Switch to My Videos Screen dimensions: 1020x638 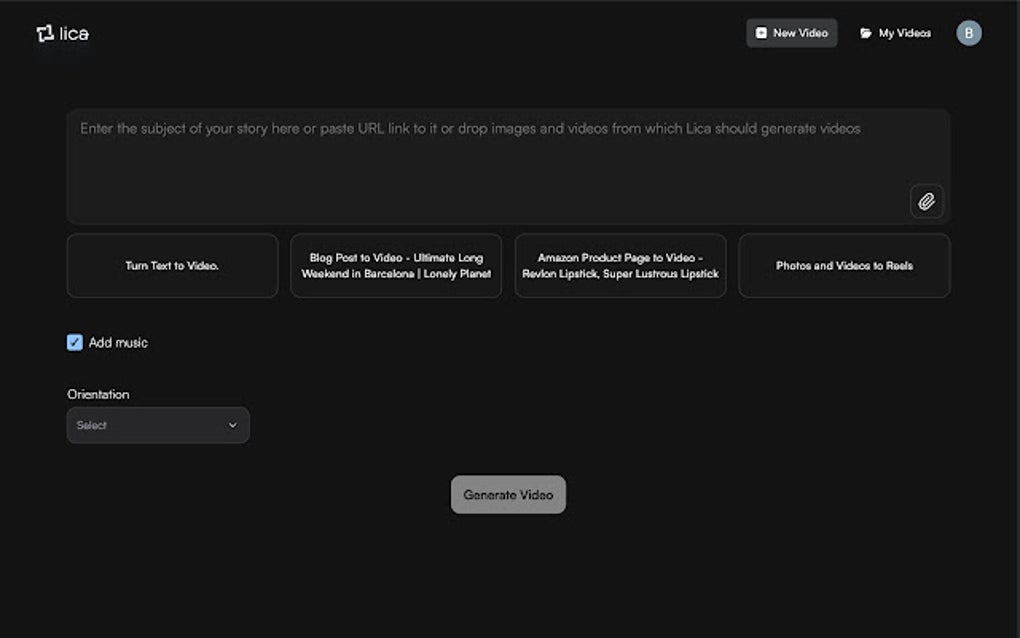click(x=895, y=32)
